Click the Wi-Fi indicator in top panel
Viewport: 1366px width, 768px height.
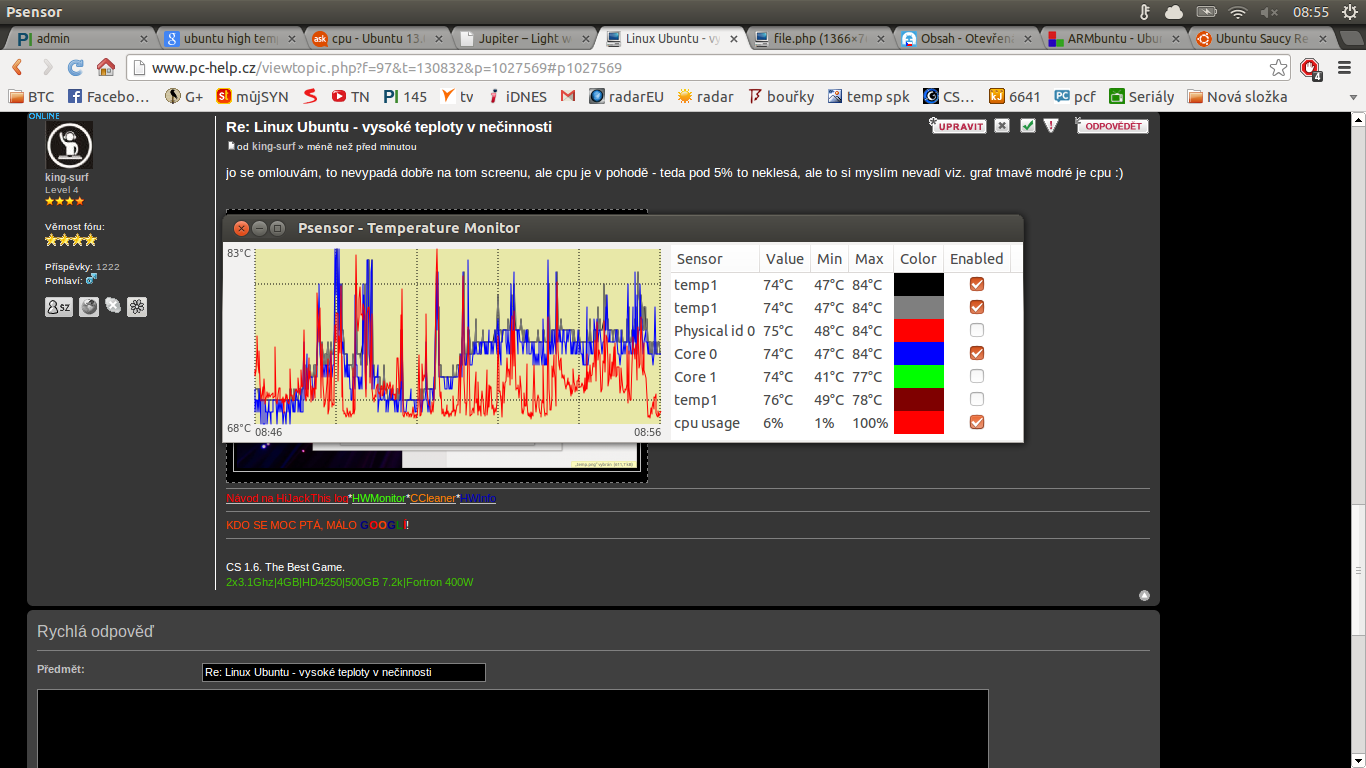[1238, 12]
